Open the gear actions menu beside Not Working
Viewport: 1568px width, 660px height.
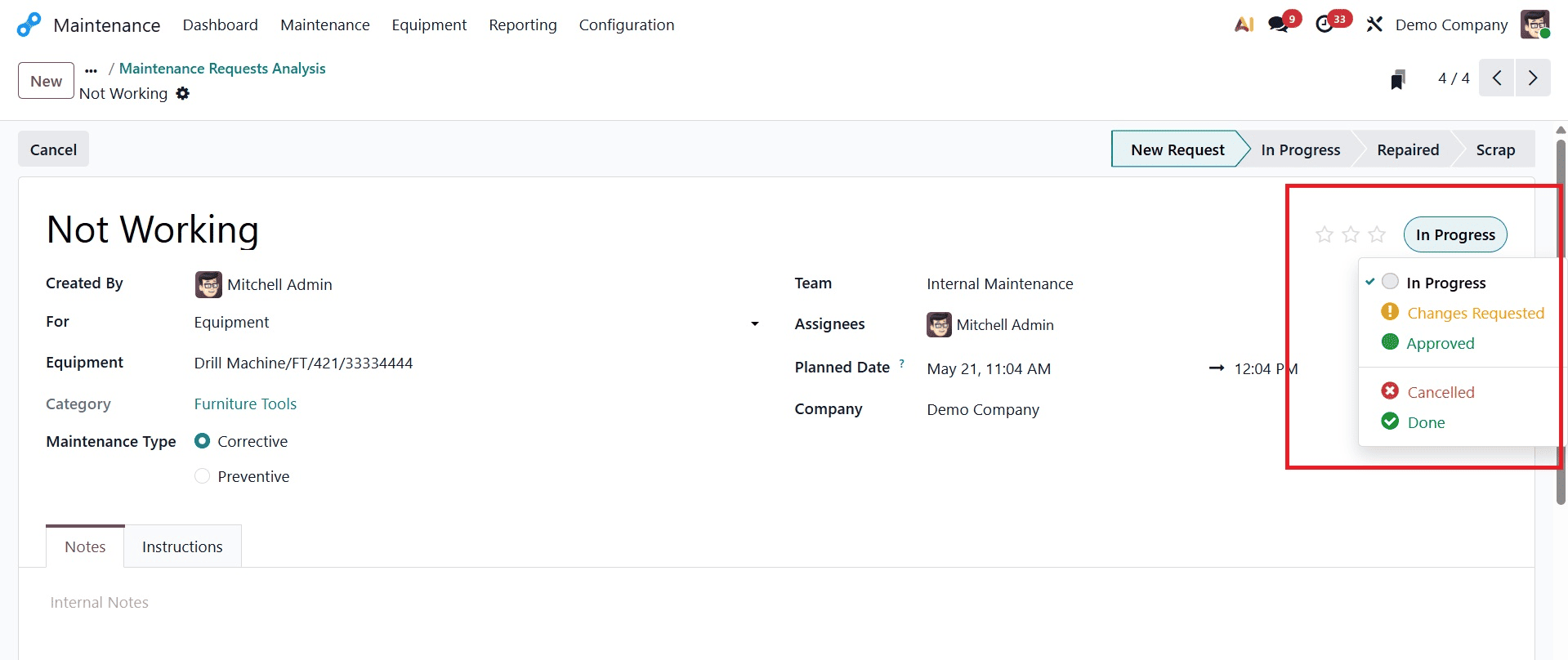pos(183,93)
